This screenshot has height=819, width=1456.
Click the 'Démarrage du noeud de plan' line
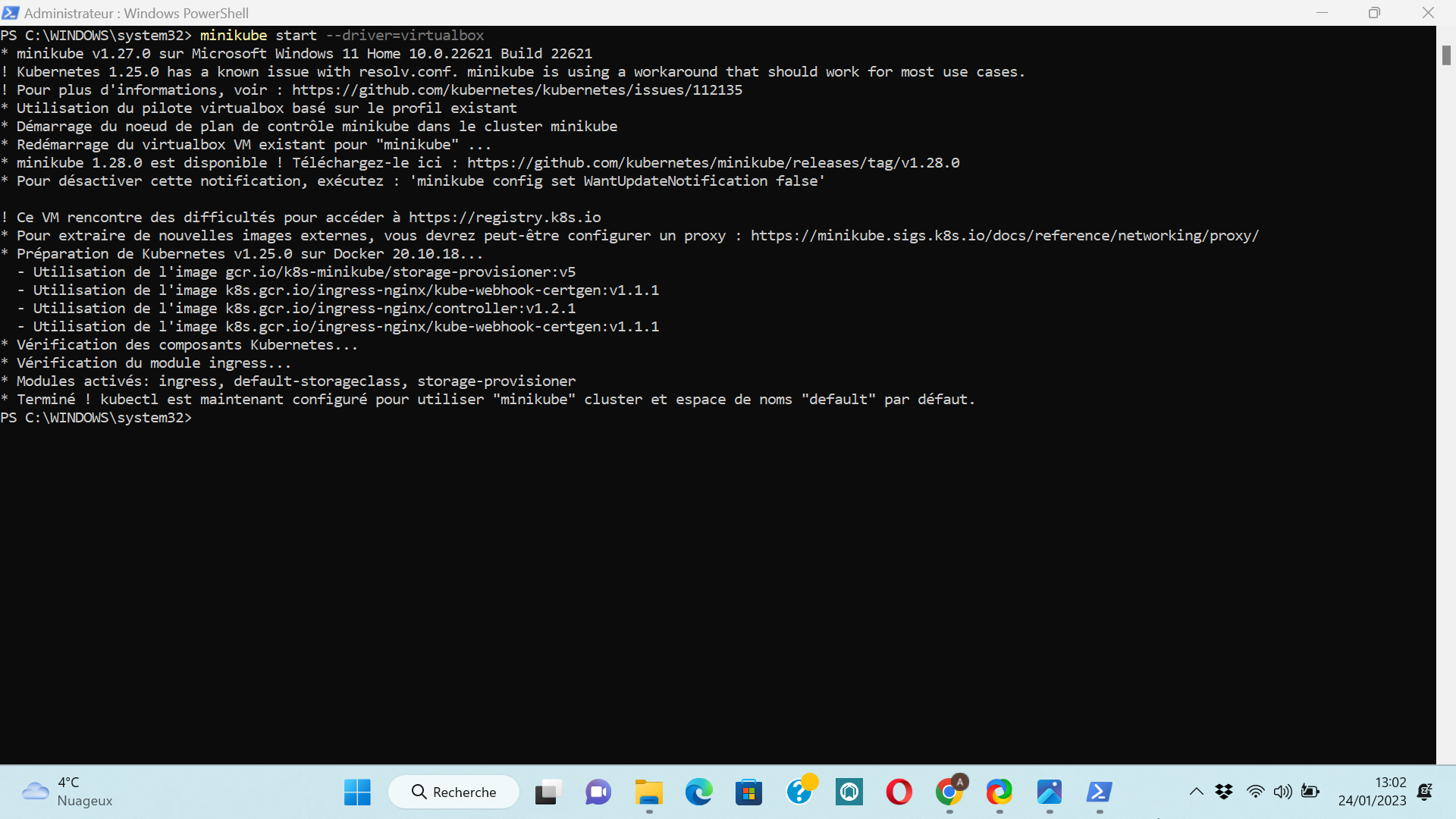[x=309, y=127]
